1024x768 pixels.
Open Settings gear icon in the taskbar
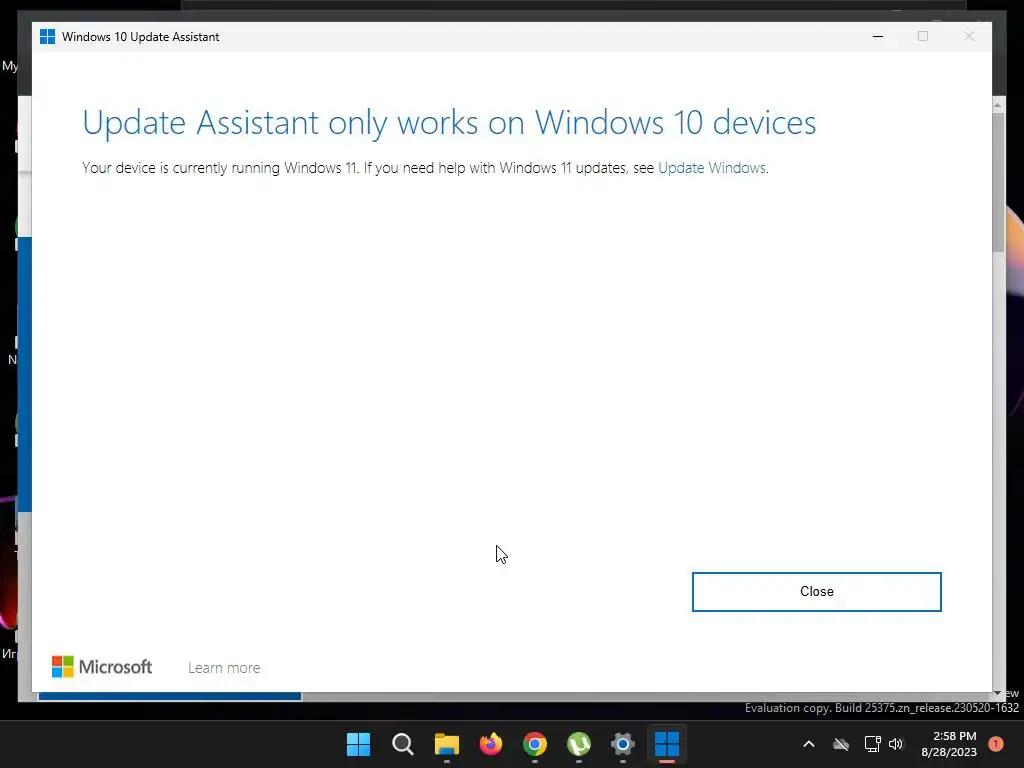pyautogui.click(x=623, y=744)
